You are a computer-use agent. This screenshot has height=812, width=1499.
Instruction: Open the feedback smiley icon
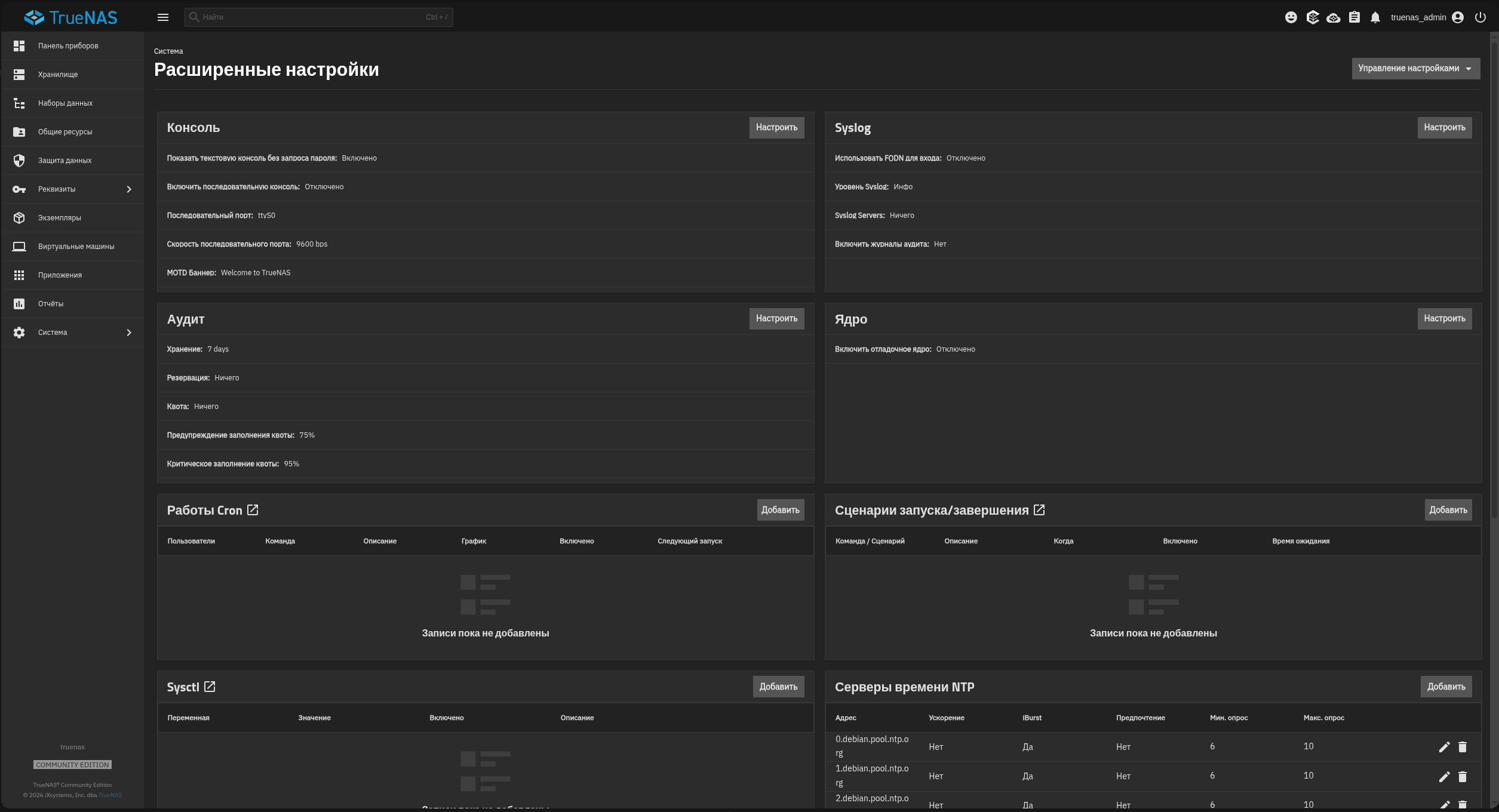[x=1291, y=17]
